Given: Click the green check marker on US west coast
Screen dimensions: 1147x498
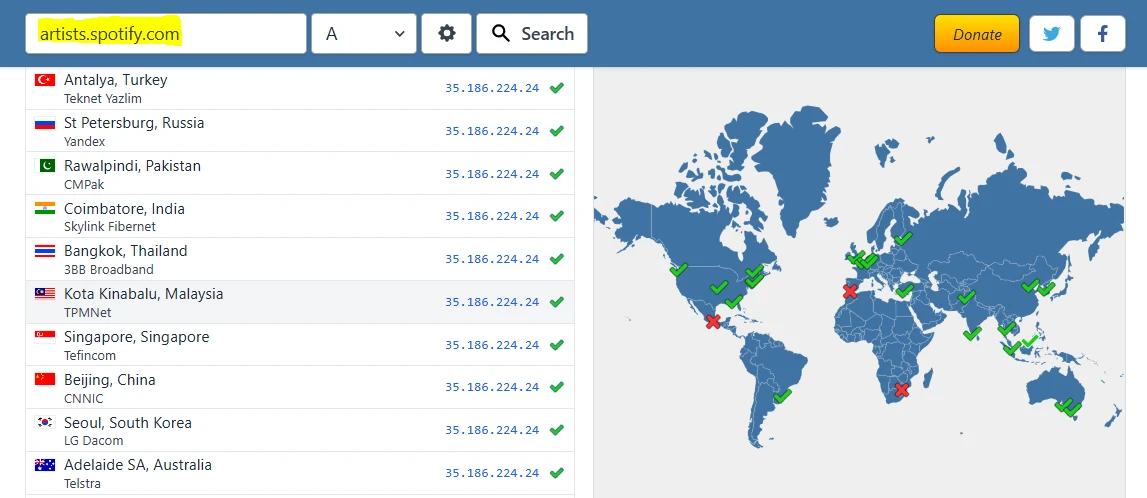Looking at the screenshot, I should click(x=679, y=269).
